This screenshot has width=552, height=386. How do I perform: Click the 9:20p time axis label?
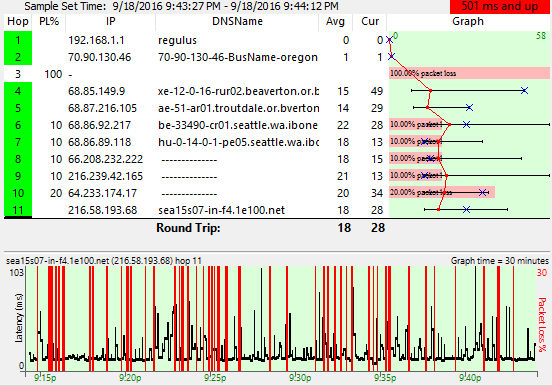130,378
